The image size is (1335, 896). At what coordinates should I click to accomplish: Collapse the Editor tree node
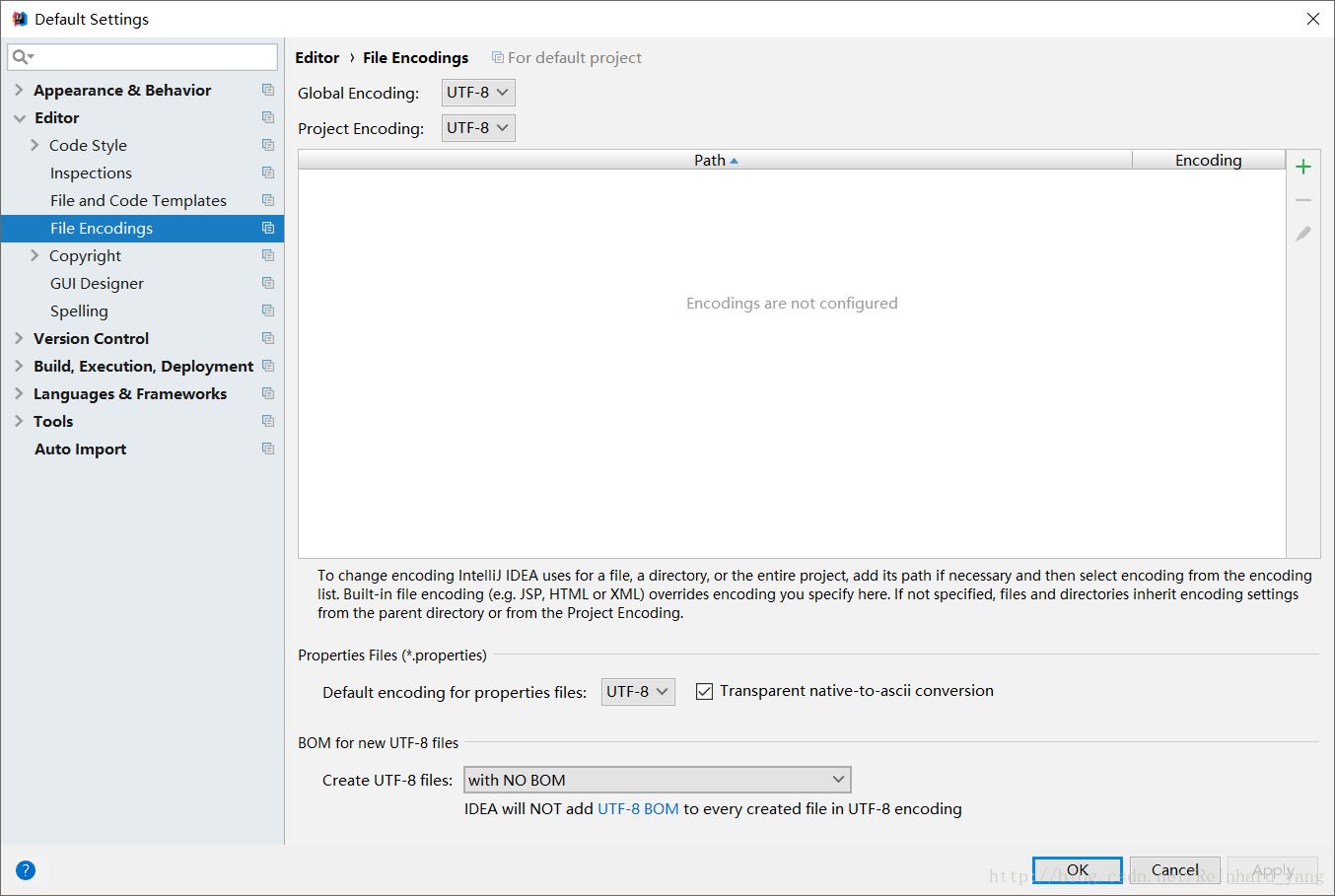pos(19,117)
